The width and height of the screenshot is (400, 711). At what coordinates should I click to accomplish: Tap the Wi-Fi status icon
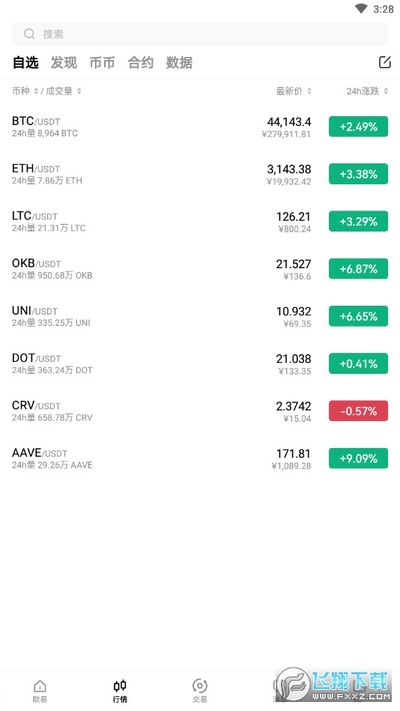tap(361, 9)
